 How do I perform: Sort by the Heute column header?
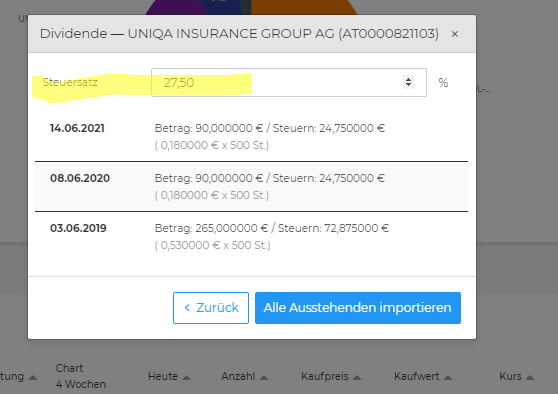169,376
